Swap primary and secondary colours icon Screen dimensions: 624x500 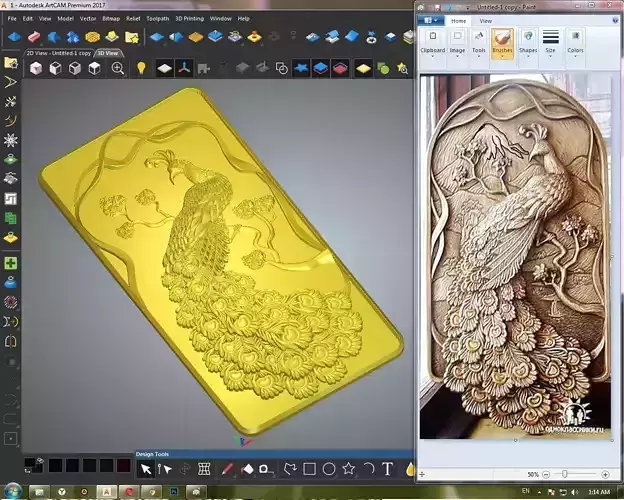click(40, 461)
